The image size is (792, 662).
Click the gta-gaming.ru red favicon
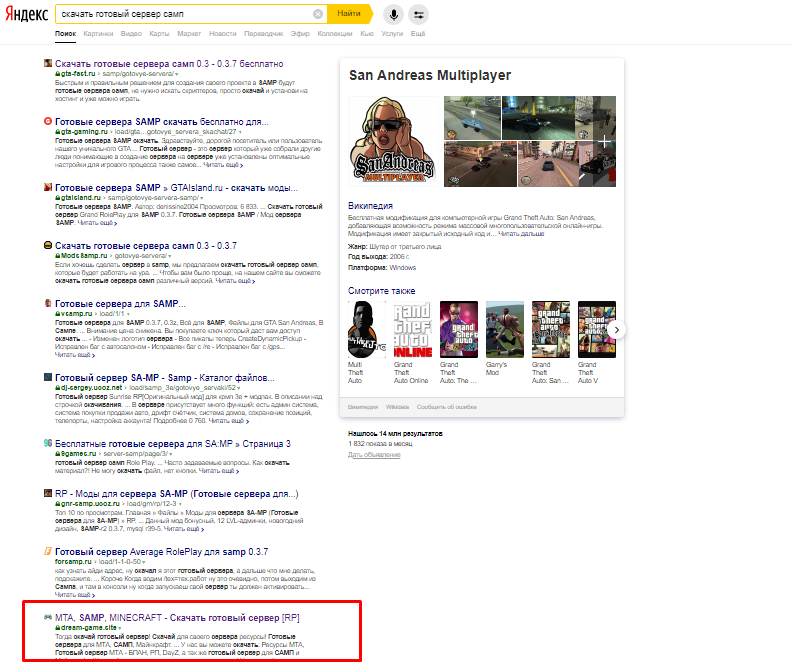pyautogui.click(x=48, y=121)
